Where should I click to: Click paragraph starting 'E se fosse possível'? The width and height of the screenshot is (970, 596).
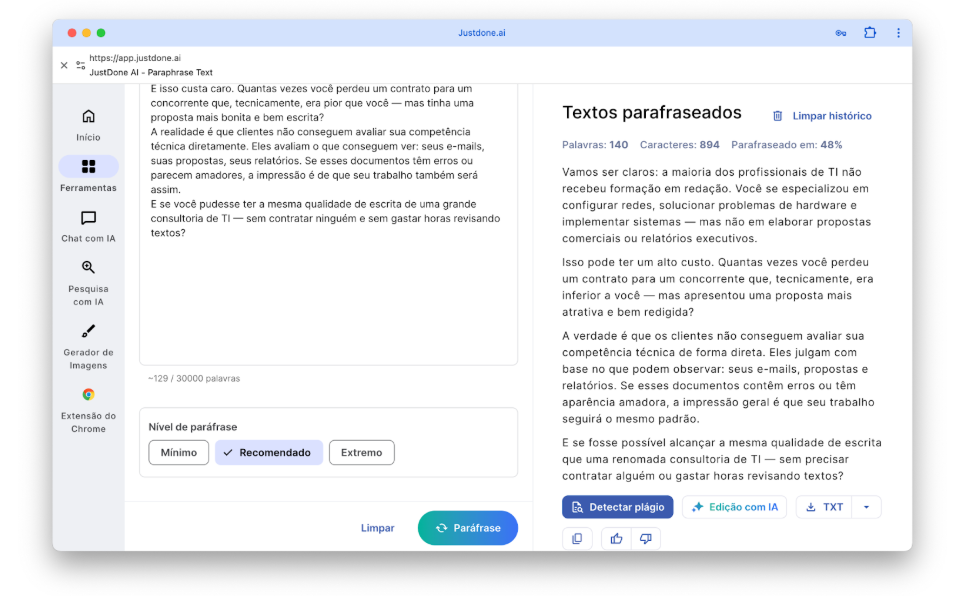point(721,459)
